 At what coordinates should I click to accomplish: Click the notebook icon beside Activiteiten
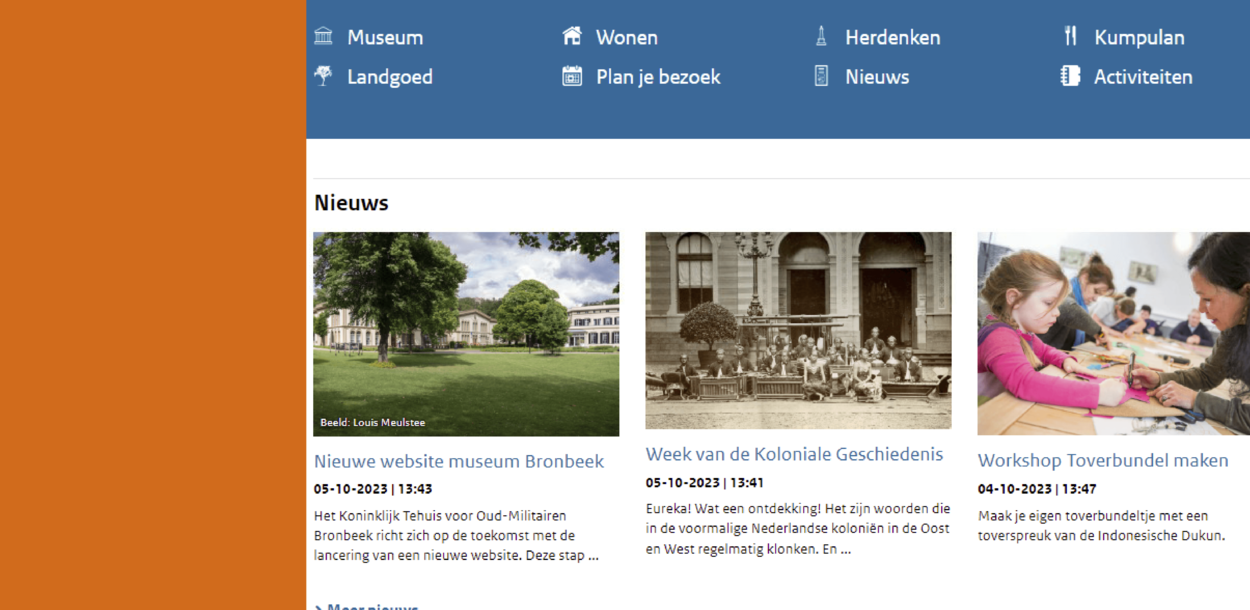pyautogui.click(x=1070, y=76)
